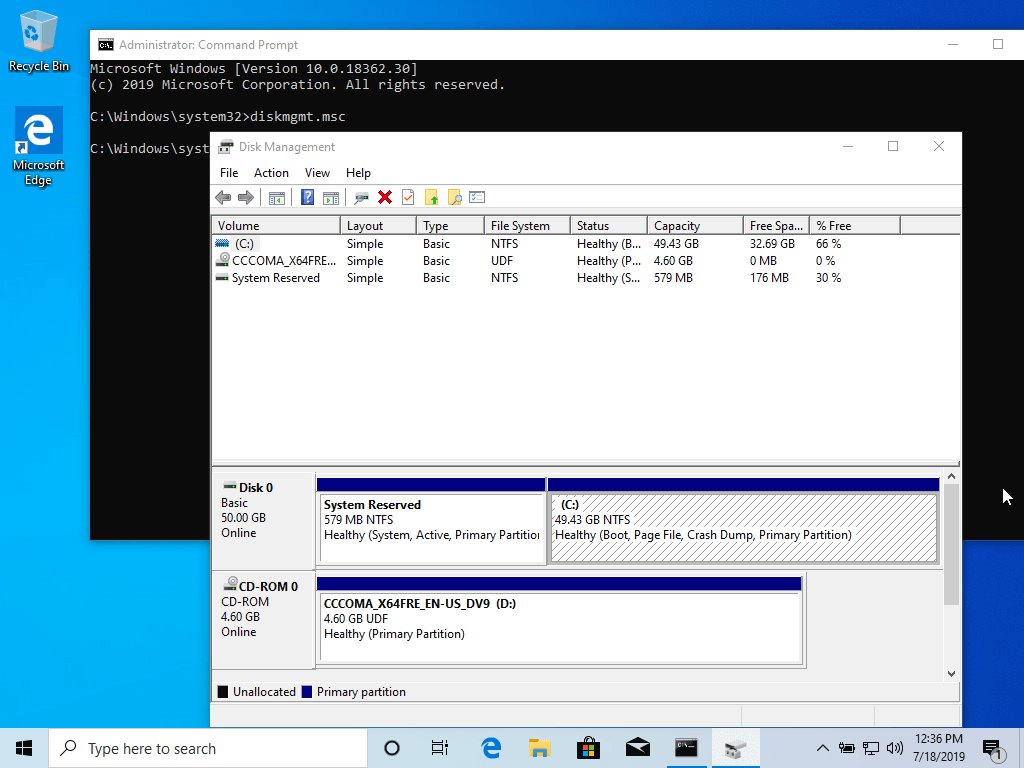Open the View menu

pyautogui.click(x=317, y=173)
